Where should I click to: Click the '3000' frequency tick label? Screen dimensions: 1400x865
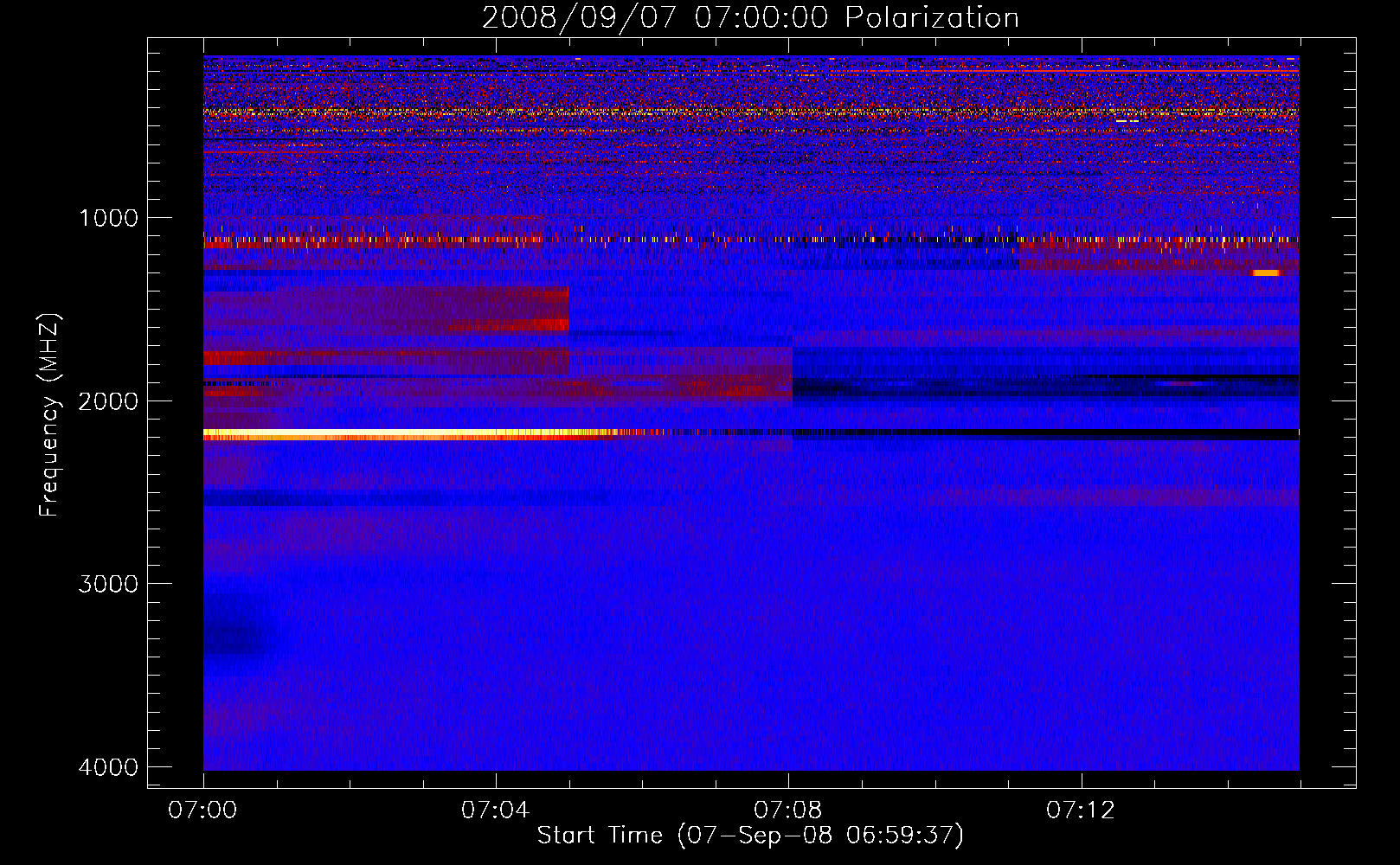coord(108,584)
